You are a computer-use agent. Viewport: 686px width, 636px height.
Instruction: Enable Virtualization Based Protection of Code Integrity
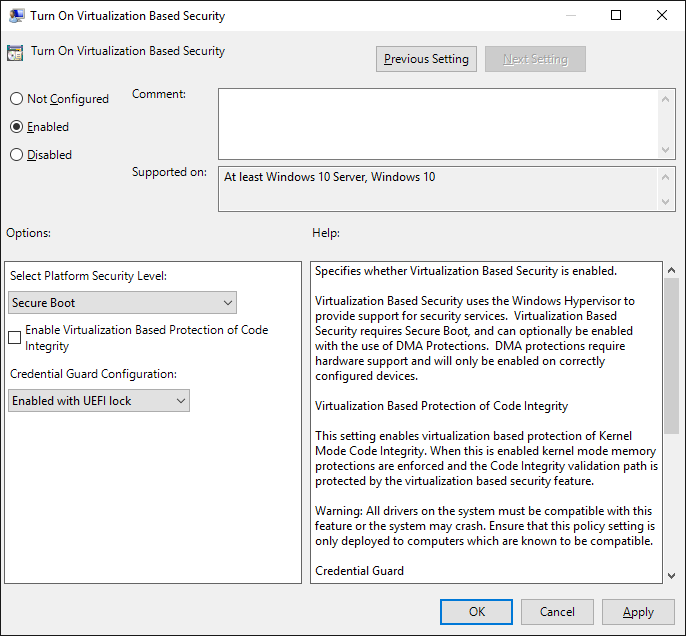click(15, 338)
